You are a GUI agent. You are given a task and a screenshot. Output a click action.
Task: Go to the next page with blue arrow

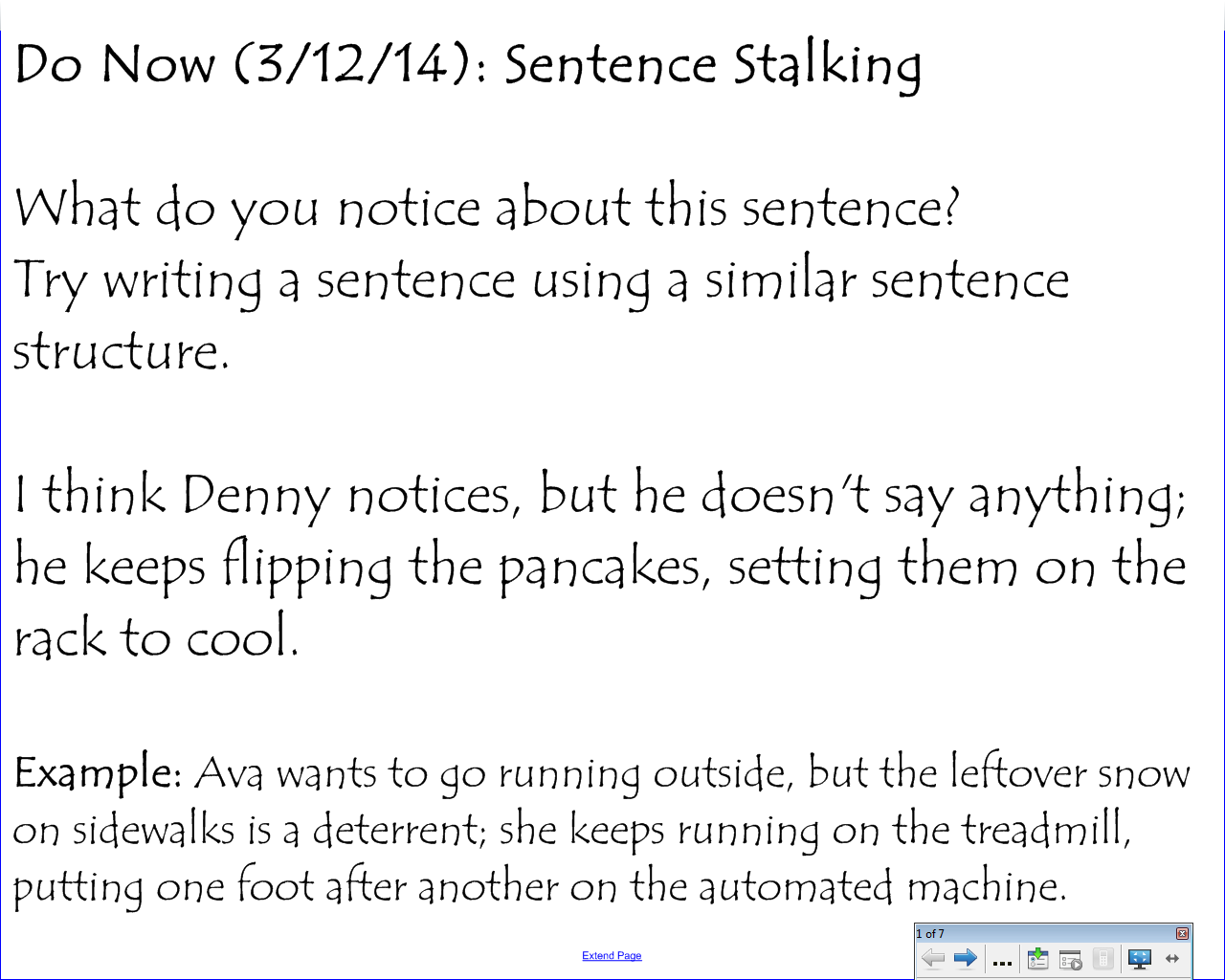point(965,958)
